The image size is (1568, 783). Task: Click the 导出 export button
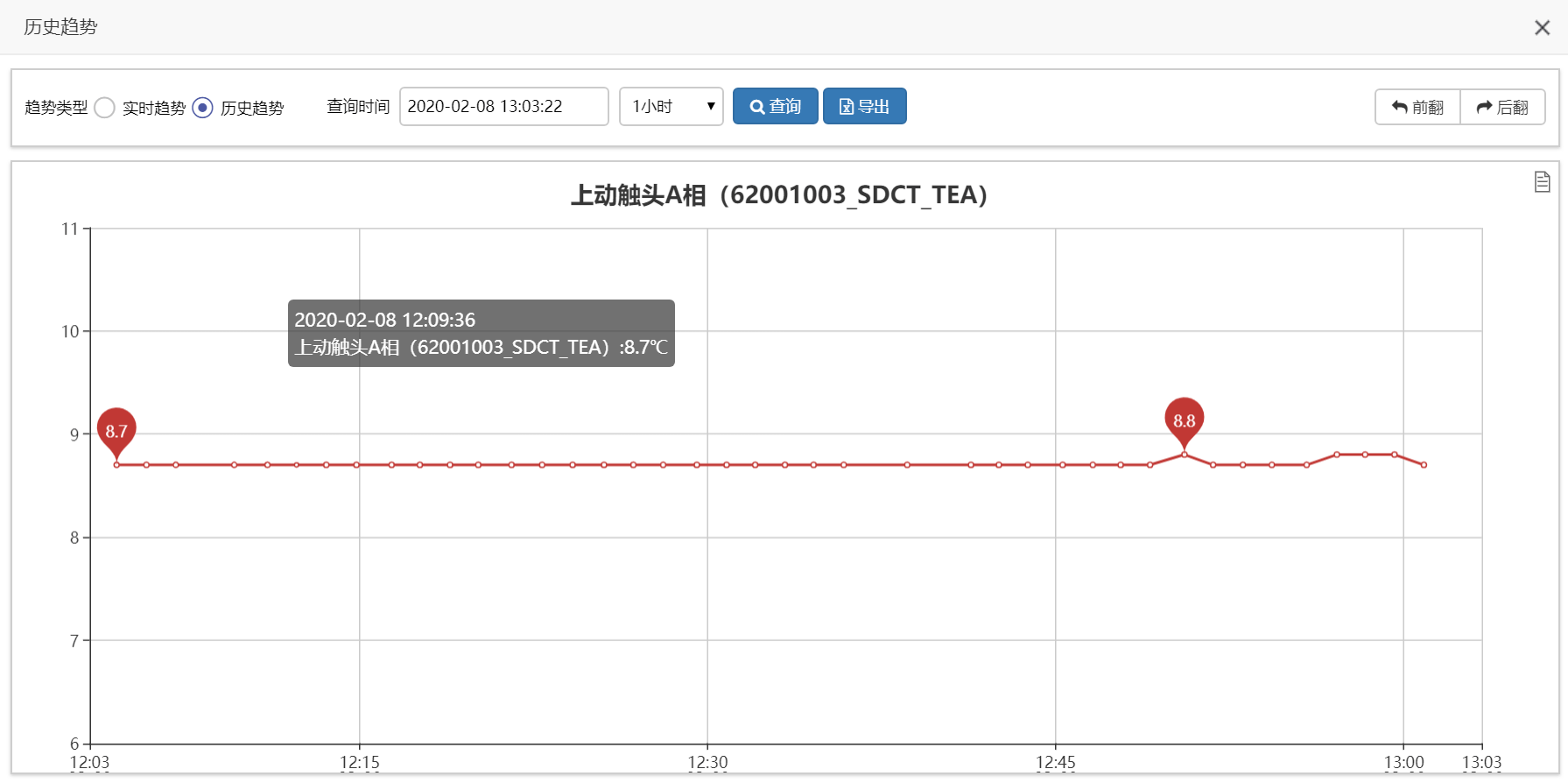pyautogui.click(x=864, y=106)
